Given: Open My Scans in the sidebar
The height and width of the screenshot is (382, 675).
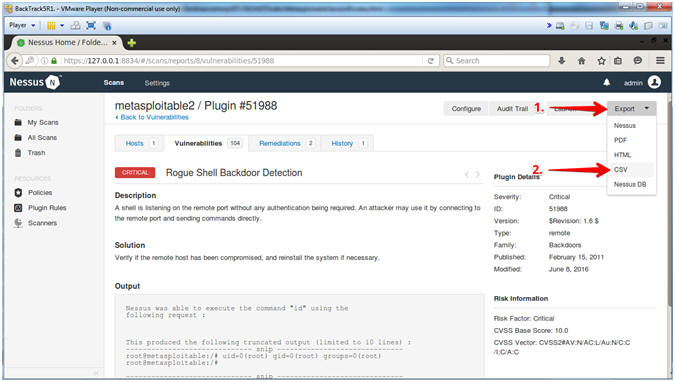Looking at the screenshot, I should 43,122.
